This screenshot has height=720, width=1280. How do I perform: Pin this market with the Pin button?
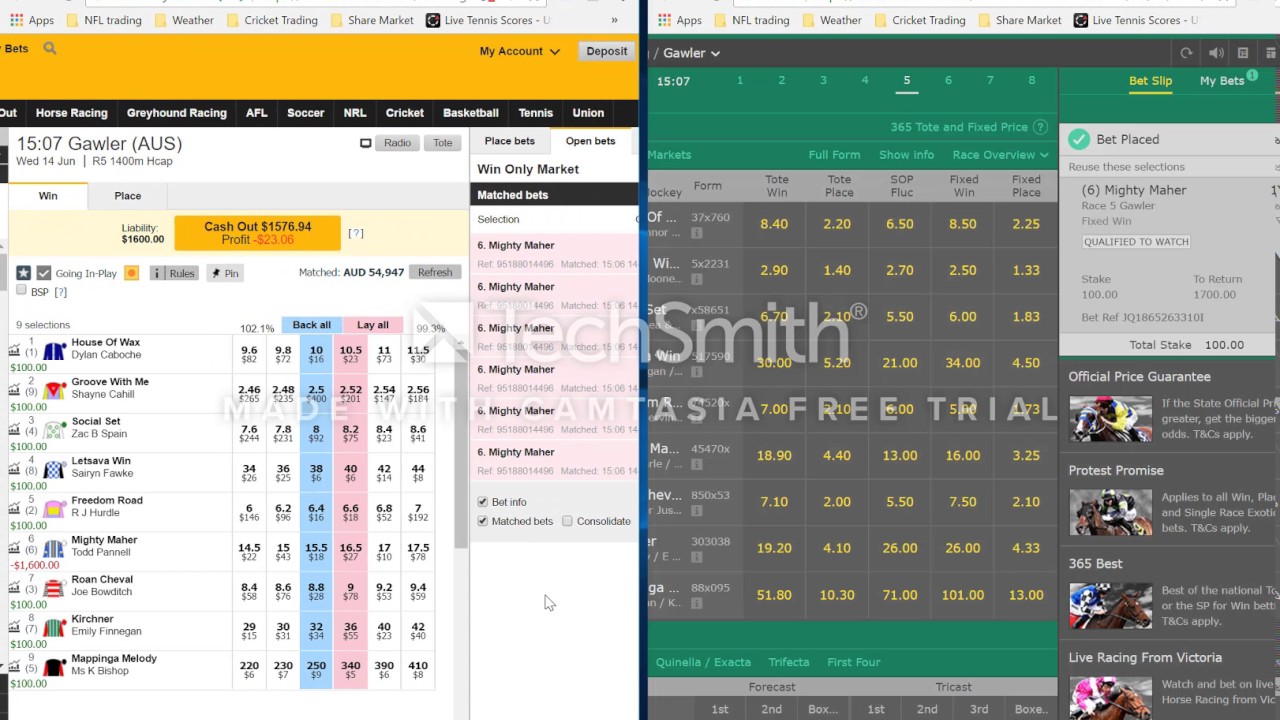[x=225, y=273]
